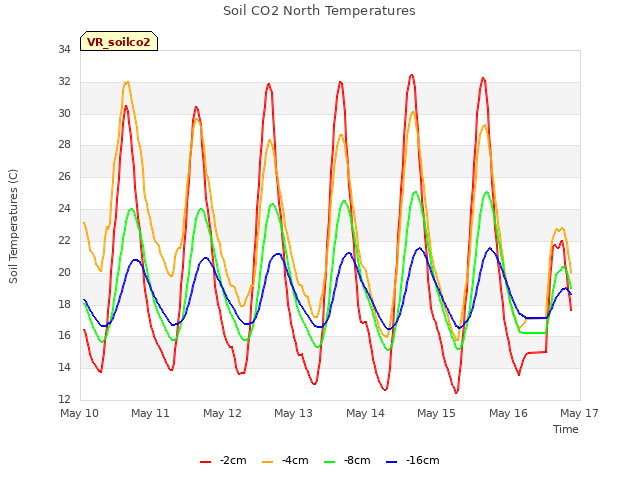This screenshot has width=640, height=480.
Task: Click the 20 y-axis tick label
Action: 64,272
